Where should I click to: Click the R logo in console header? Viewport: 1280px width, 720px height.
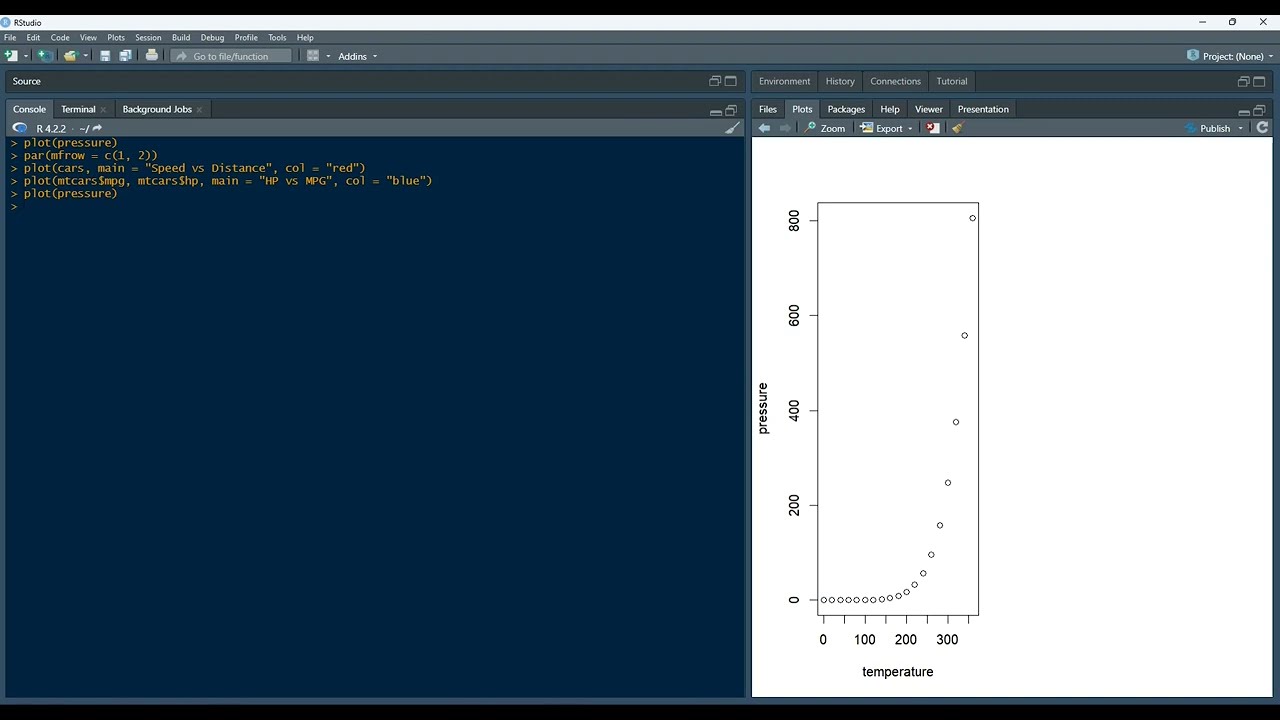19,128
